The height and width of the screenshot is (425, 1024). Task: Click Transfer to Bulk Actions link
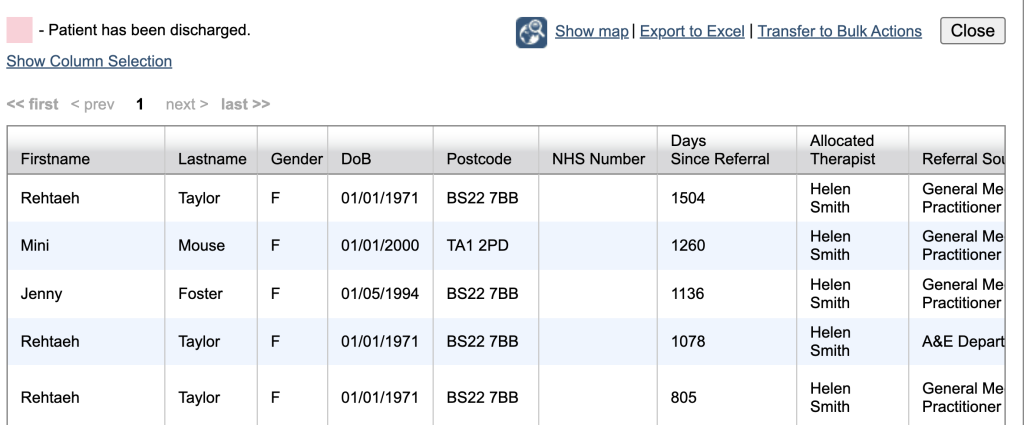coord(839,31)
